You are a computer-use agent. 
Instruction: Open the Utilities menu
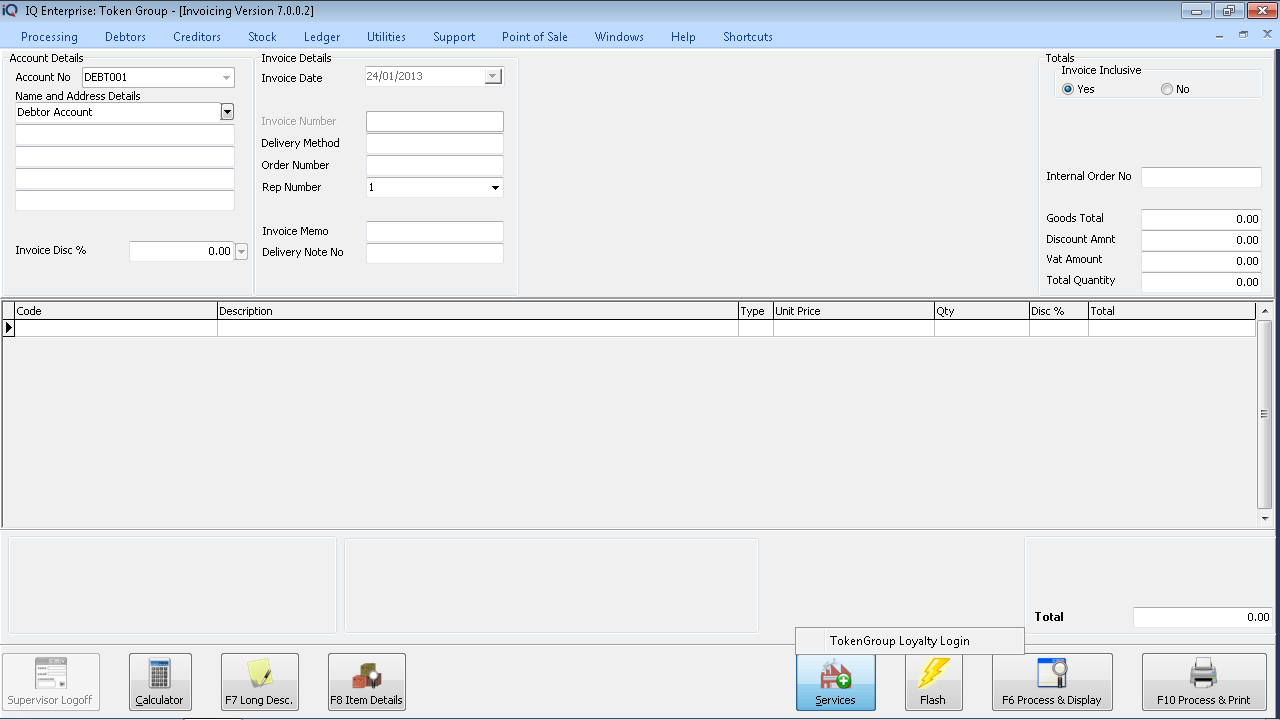pos(386,37)
